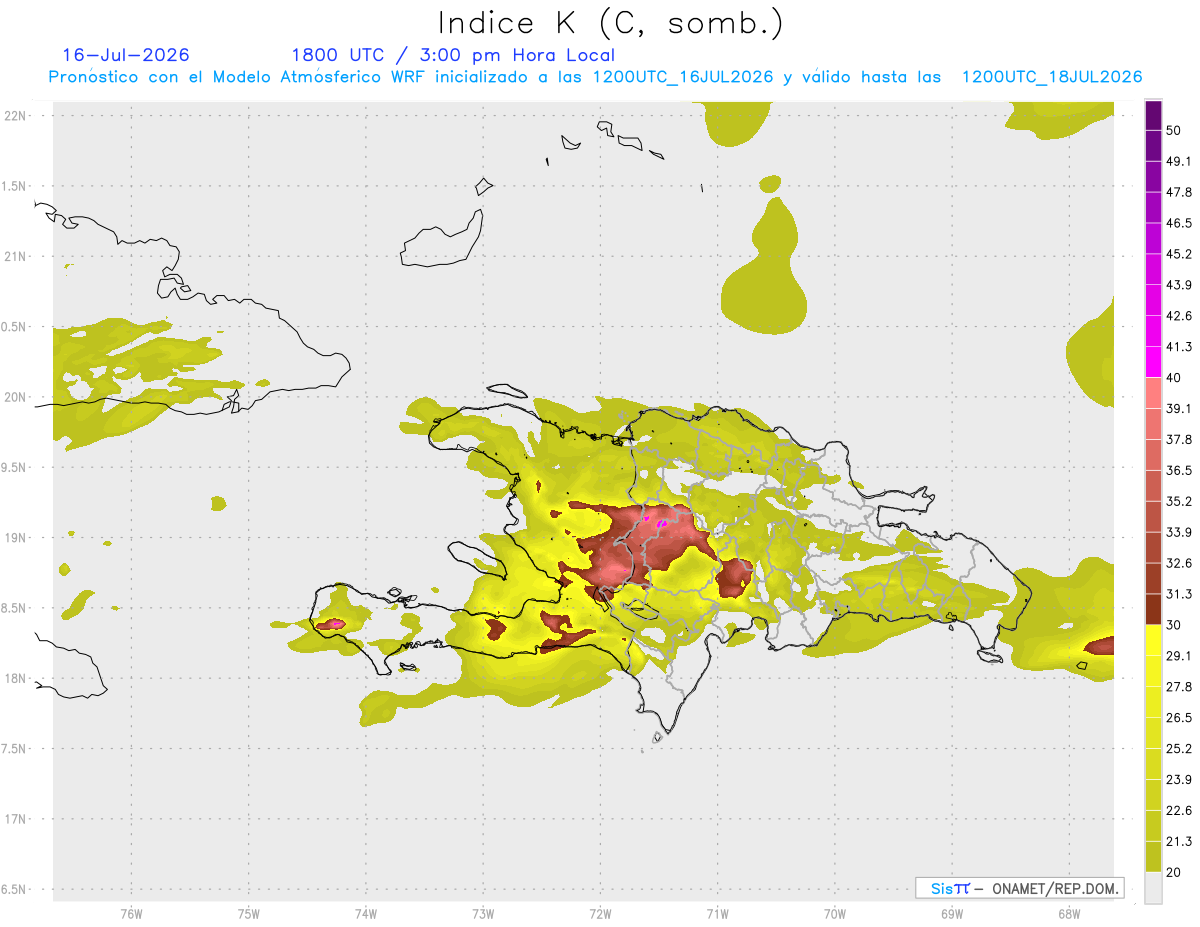The height and width of the screenshot is (927, 1200).
Task: Click the init time "1200UTC_16JUL2026"
Action: point(683,77)
